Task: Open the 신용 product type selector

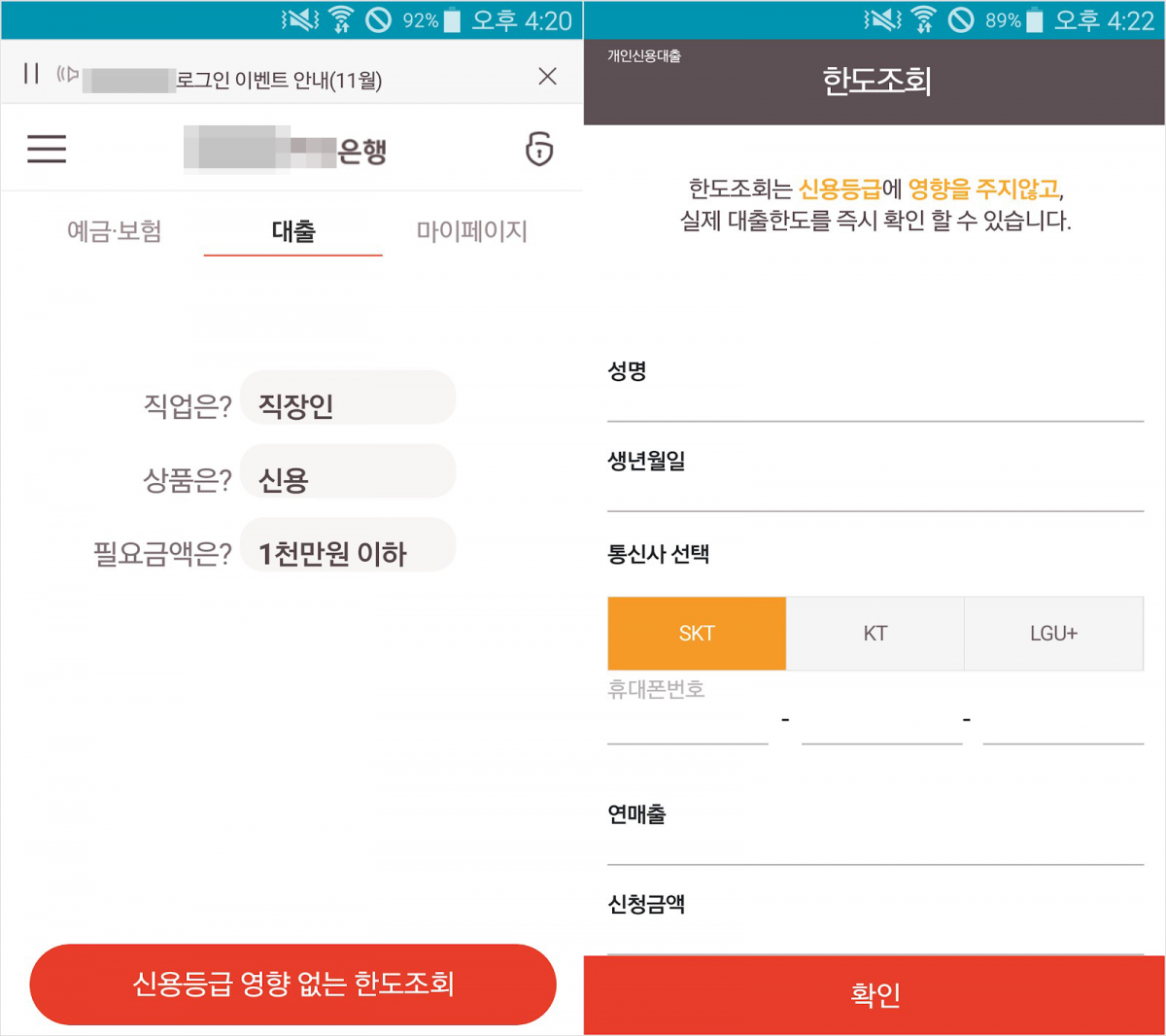Action: click(347, 471)
